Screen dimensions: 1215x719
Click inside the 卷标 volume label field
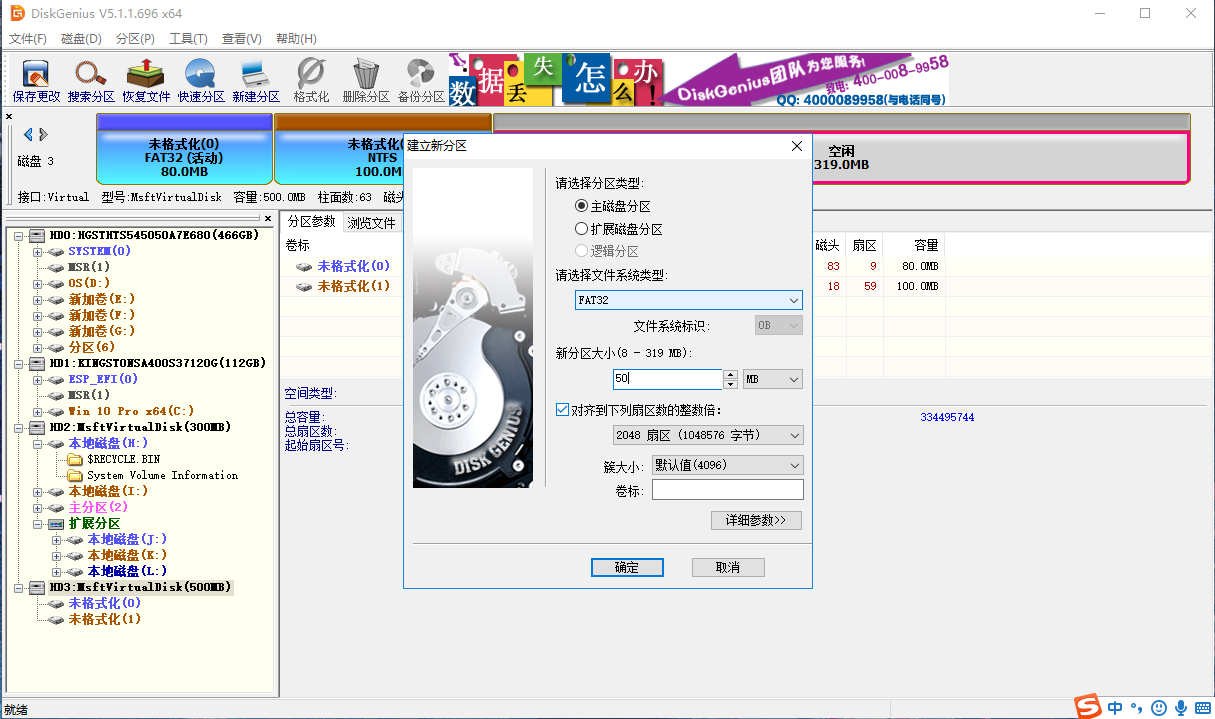[727, 489]
